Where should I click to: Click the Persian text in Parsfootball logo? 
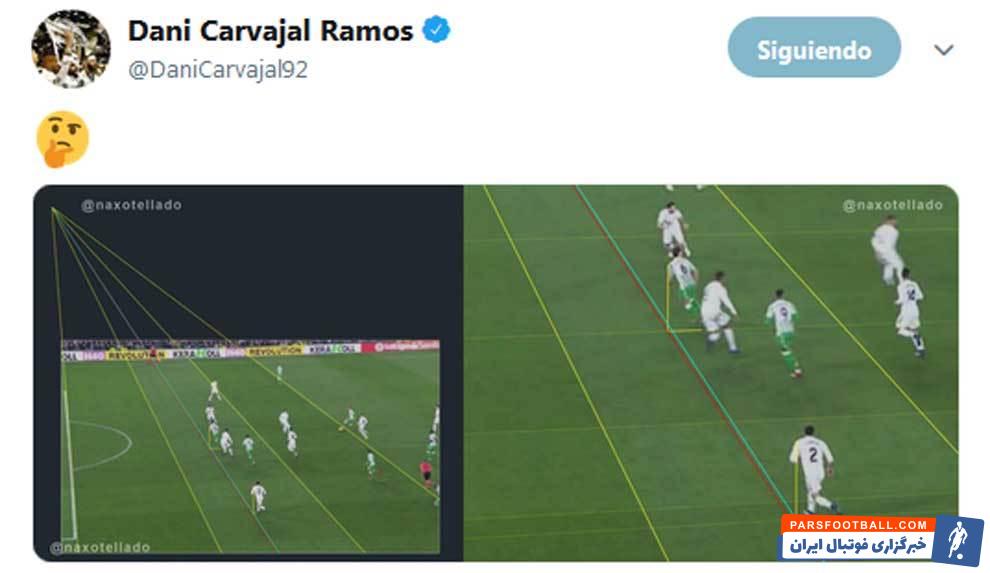857,545
